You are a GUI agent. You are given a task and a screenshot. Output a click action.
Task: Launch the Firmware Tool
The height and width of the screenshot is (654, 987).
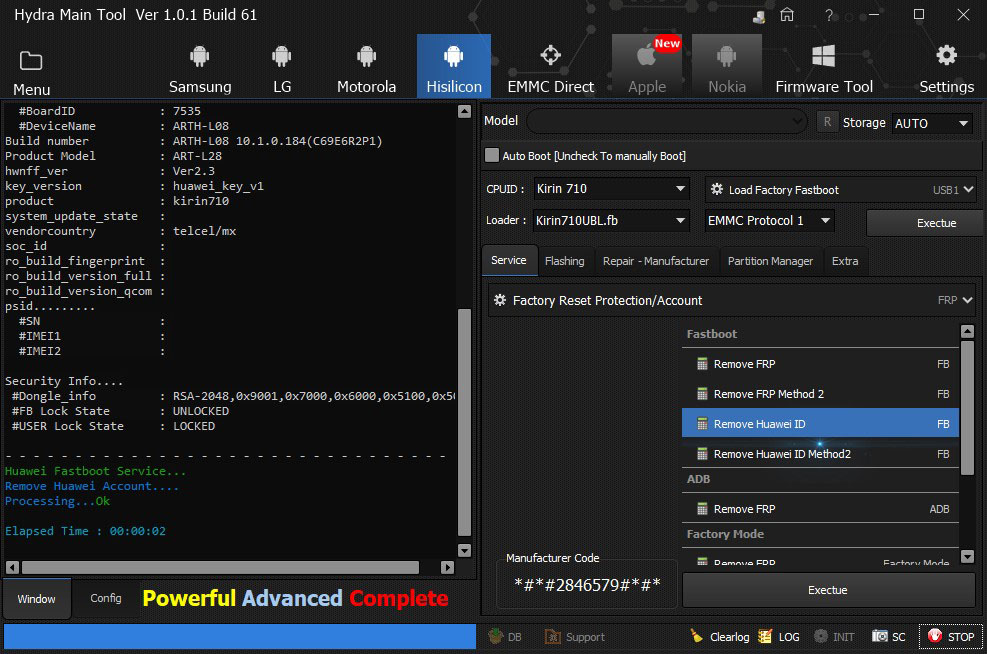(x=824, y=68)
